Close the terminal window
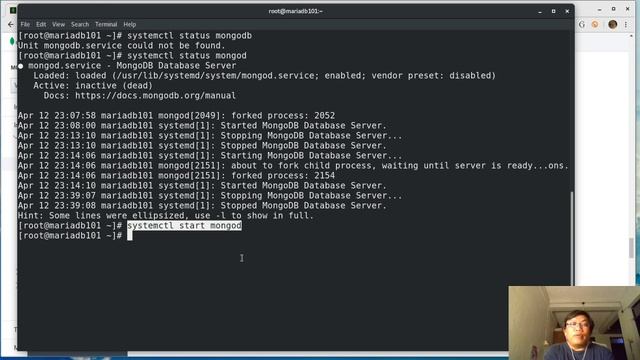The height and width of the screenshot is (360, 640). [x=567, y=11]
